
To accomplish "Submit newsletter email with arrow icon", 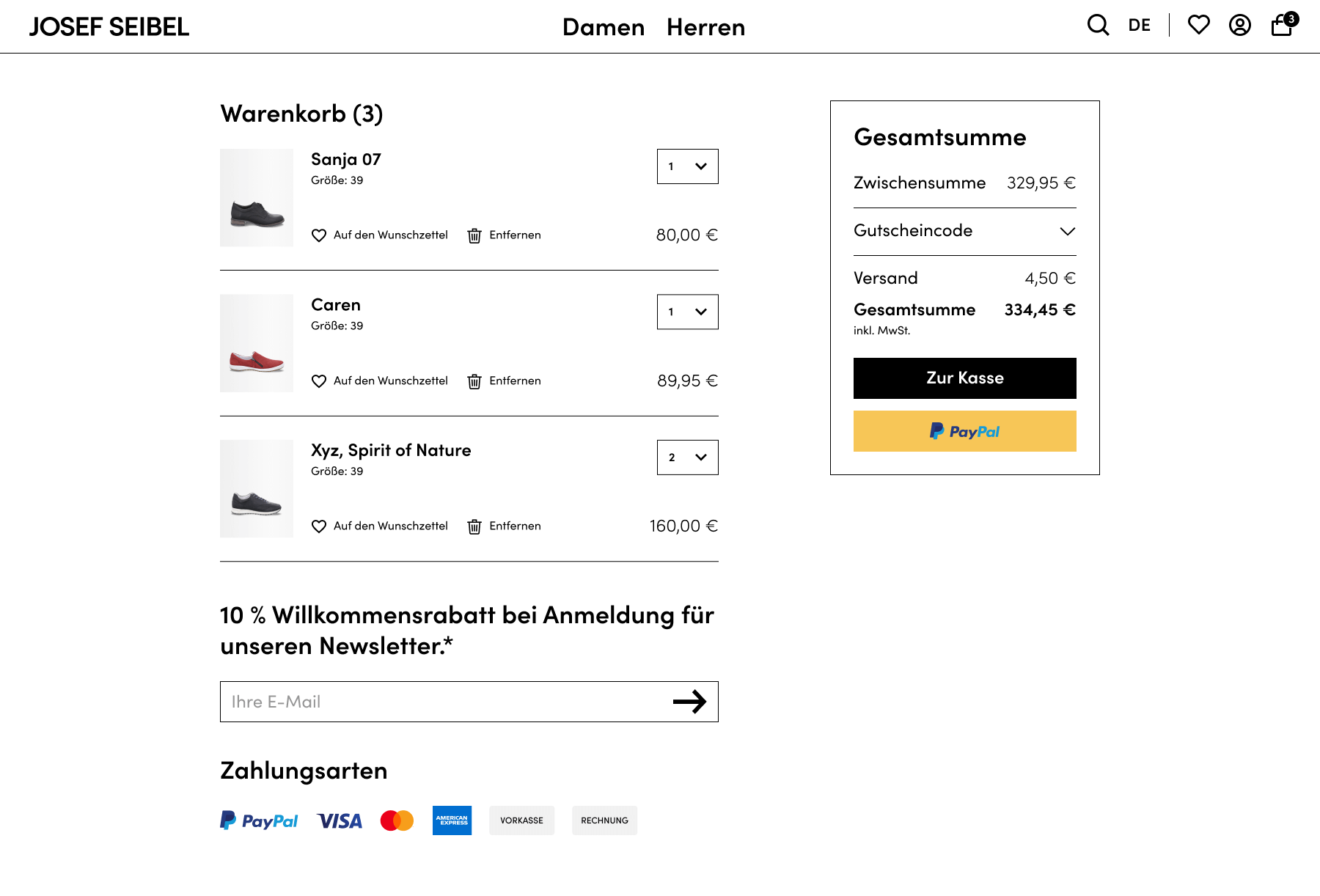I will pos(689,702).
